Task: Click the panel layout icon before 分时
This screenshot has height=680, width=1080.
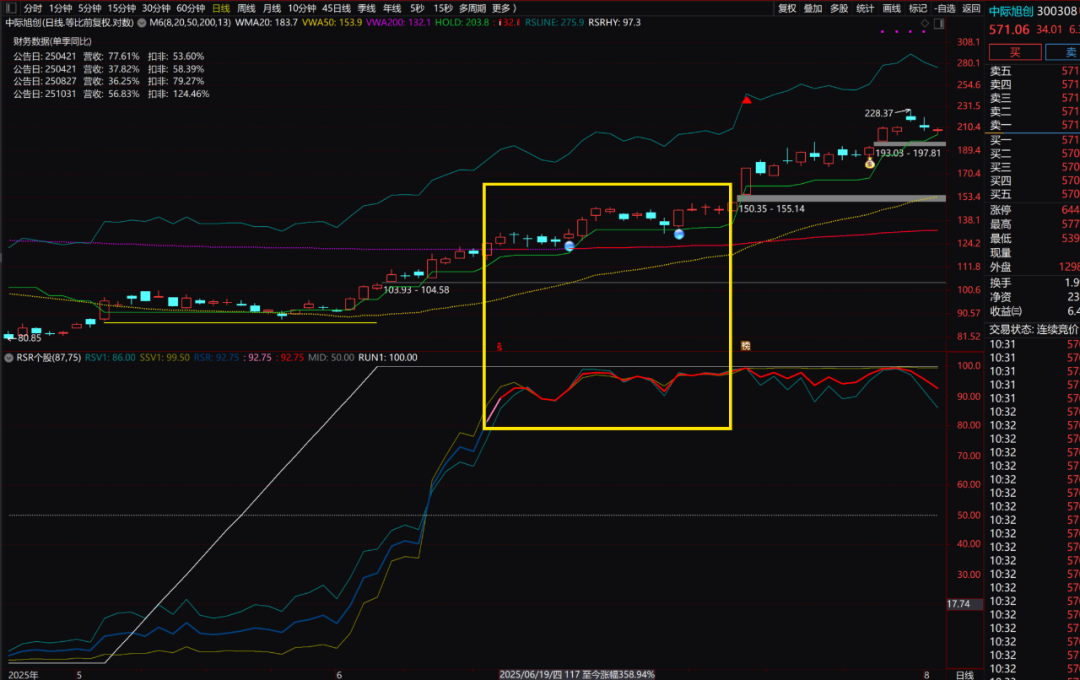Action: point(10,8)
